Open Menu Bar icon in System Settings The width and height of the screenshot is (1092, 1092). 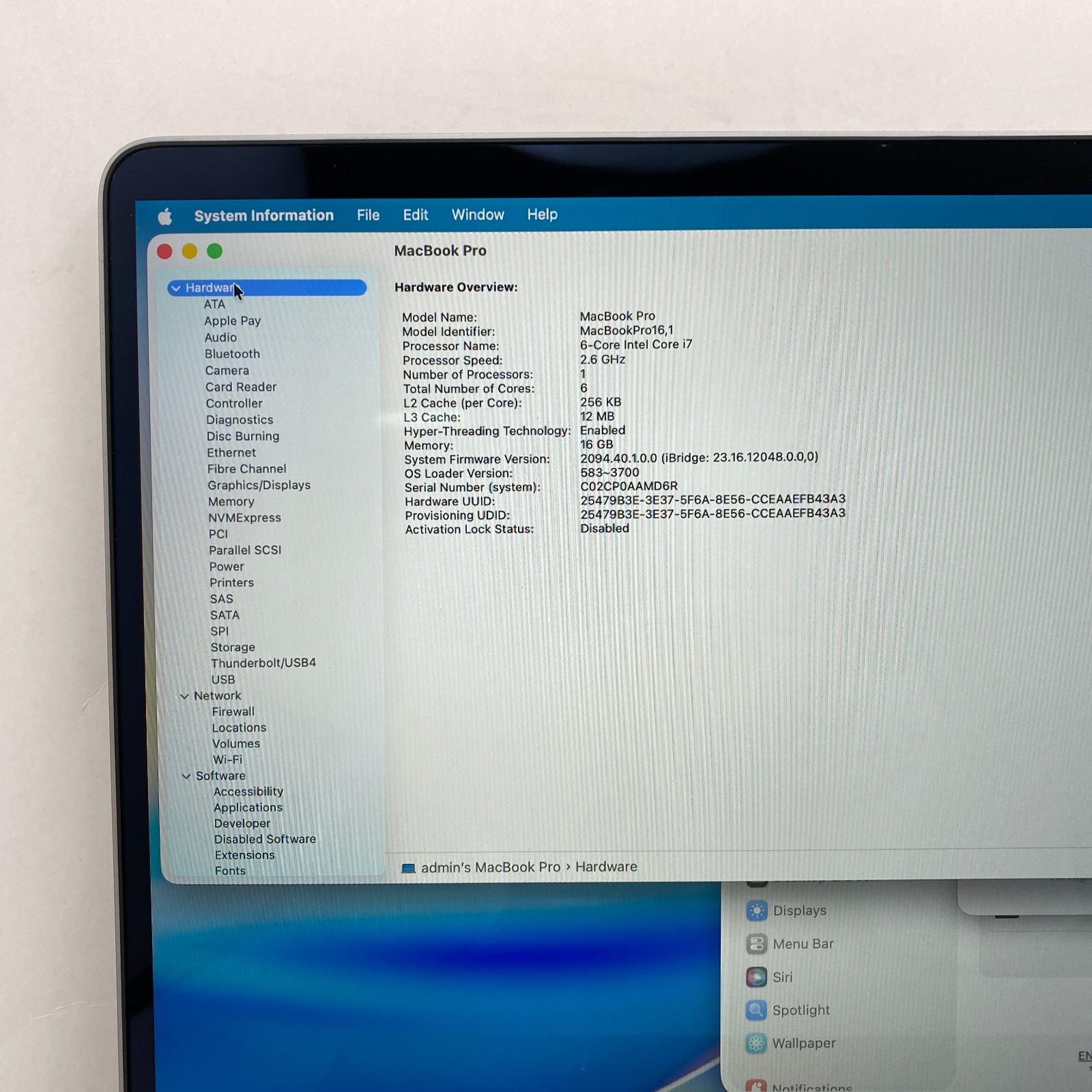756,944
